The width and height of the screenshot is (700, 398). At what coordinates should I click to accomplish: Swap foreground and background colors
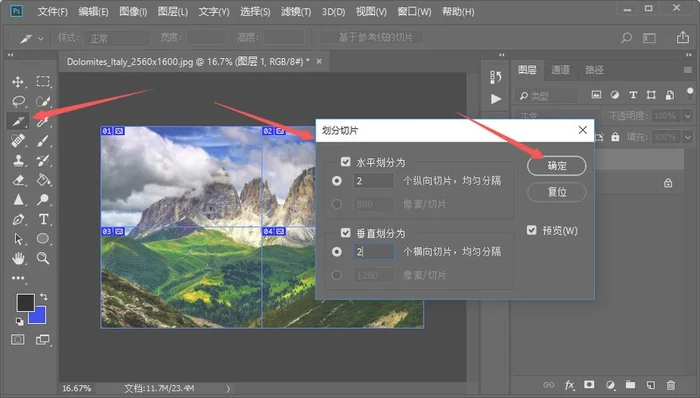43,296
